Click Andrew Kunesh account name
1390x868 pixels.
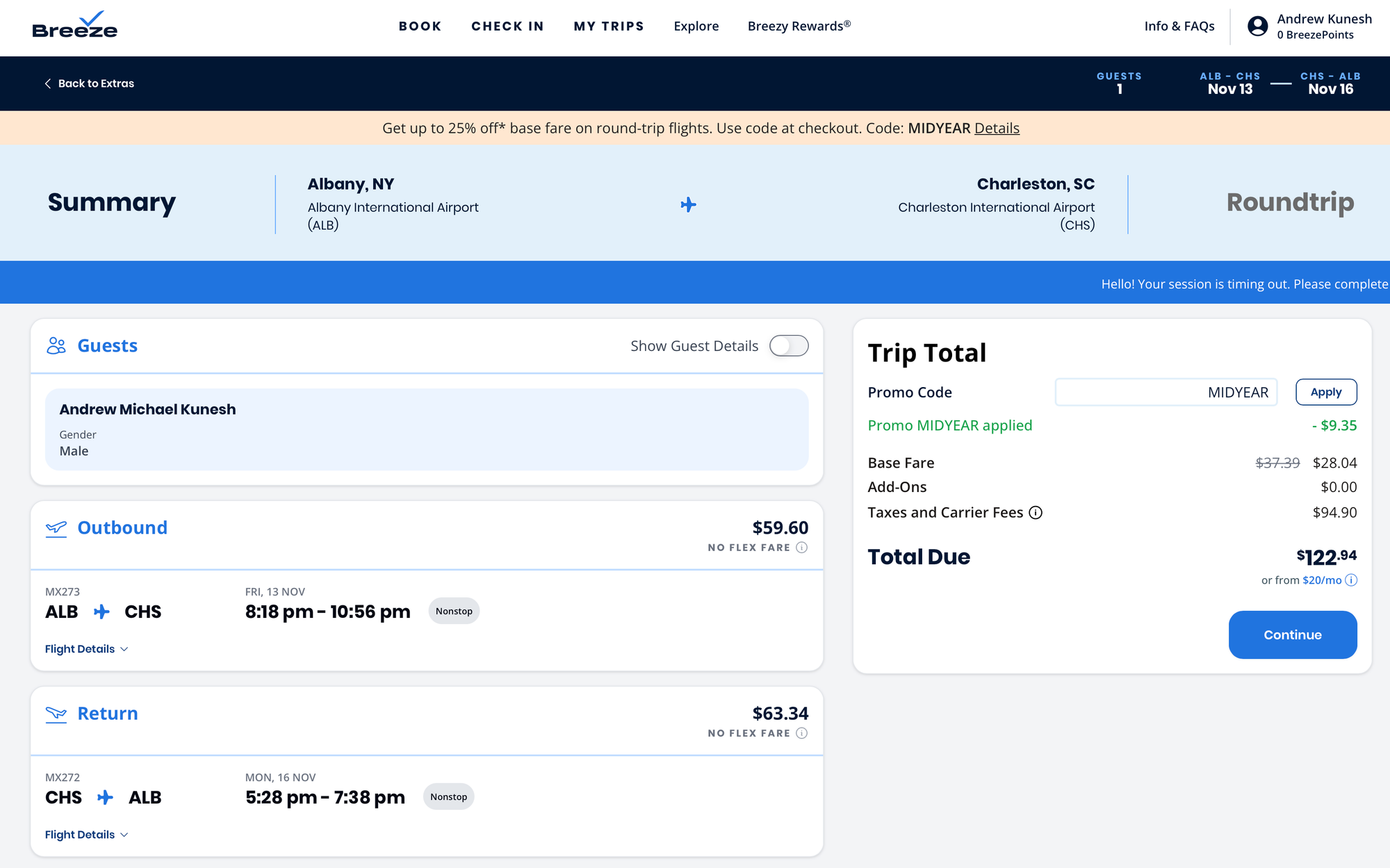1325,19
